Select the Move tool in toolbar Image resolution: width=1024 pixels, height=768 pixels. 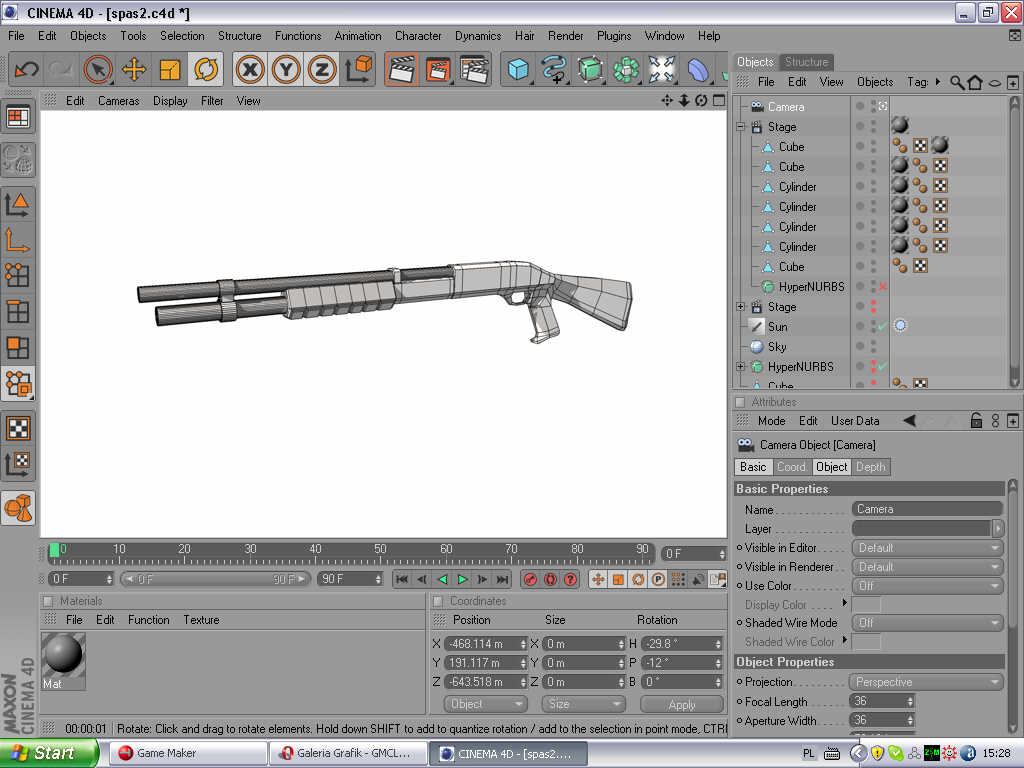(x=134, y=69)
